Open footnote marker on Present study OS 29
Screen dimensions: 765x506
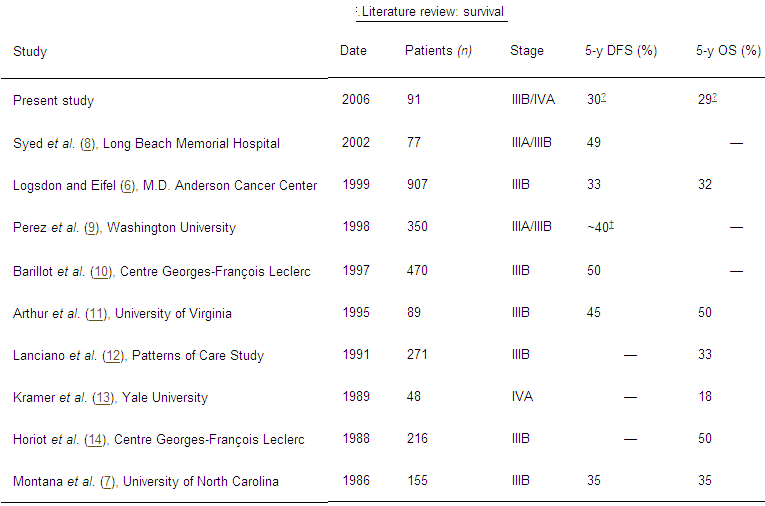(x=716, y=98)
